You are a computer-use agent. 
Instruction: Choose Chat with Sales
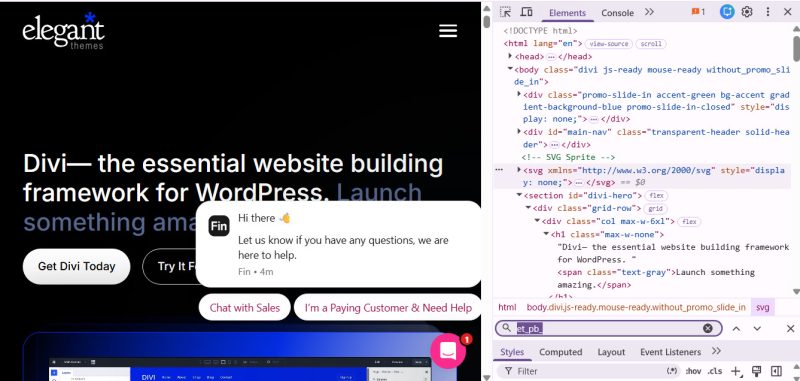[245, 308]
